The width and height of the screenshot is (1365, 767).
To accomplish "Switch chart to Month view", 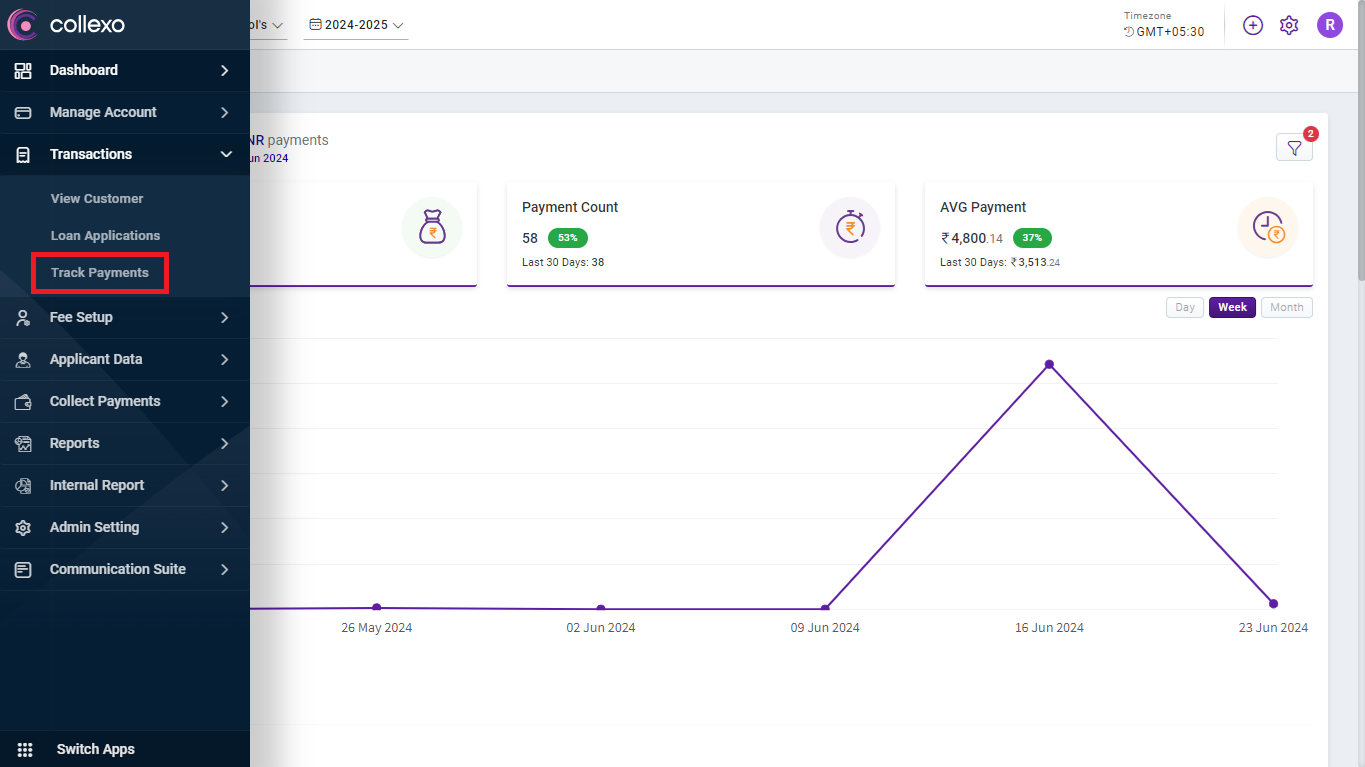I will click(1286, 307).
